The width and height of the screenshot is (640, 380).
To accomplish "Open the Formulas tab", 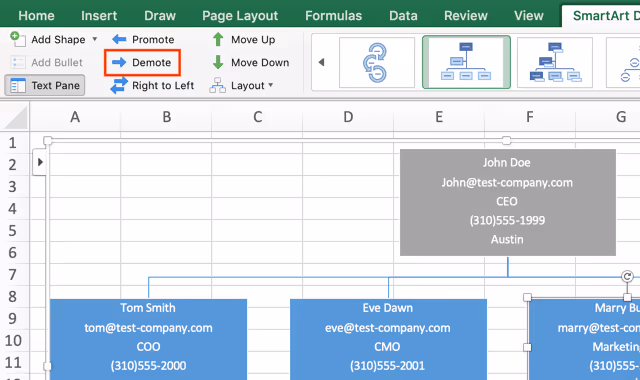I will coord(333,16).
